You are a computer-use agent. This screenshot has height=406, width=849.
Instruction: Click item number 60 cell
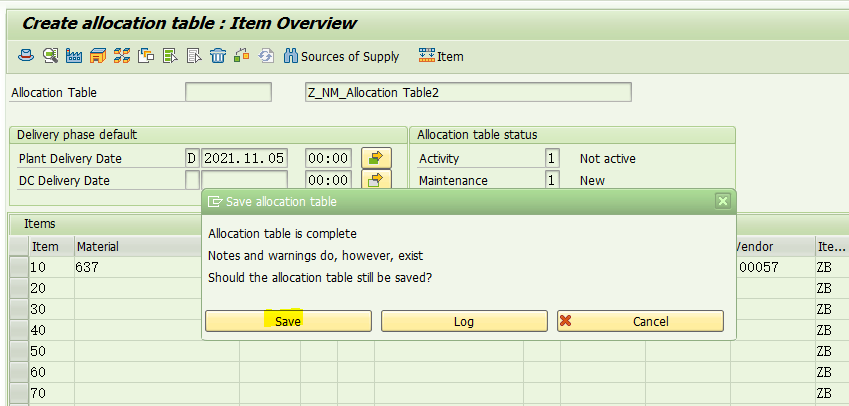[x=51, y=372]
